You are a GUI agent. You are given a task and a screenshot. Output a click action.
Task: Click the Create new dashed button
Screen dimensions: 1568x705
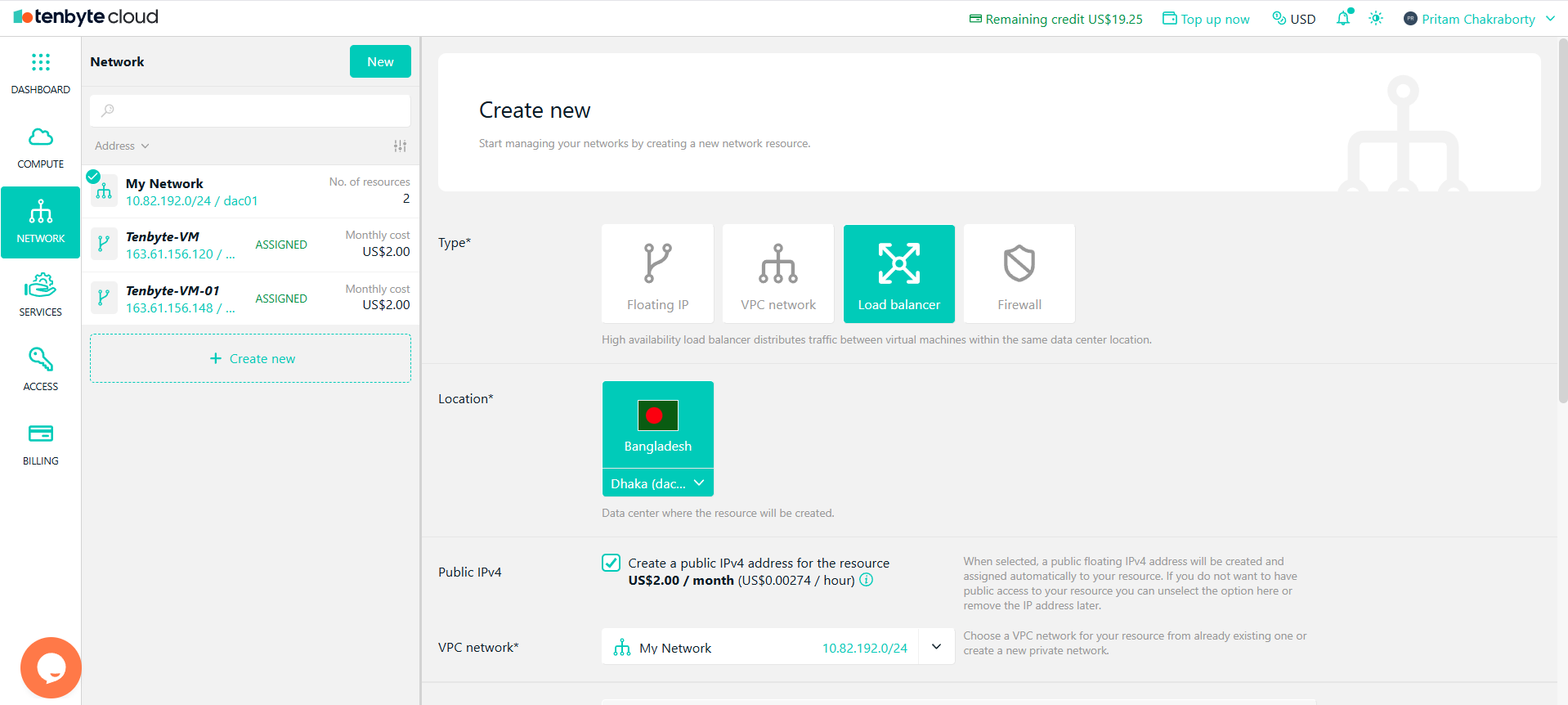250,358
